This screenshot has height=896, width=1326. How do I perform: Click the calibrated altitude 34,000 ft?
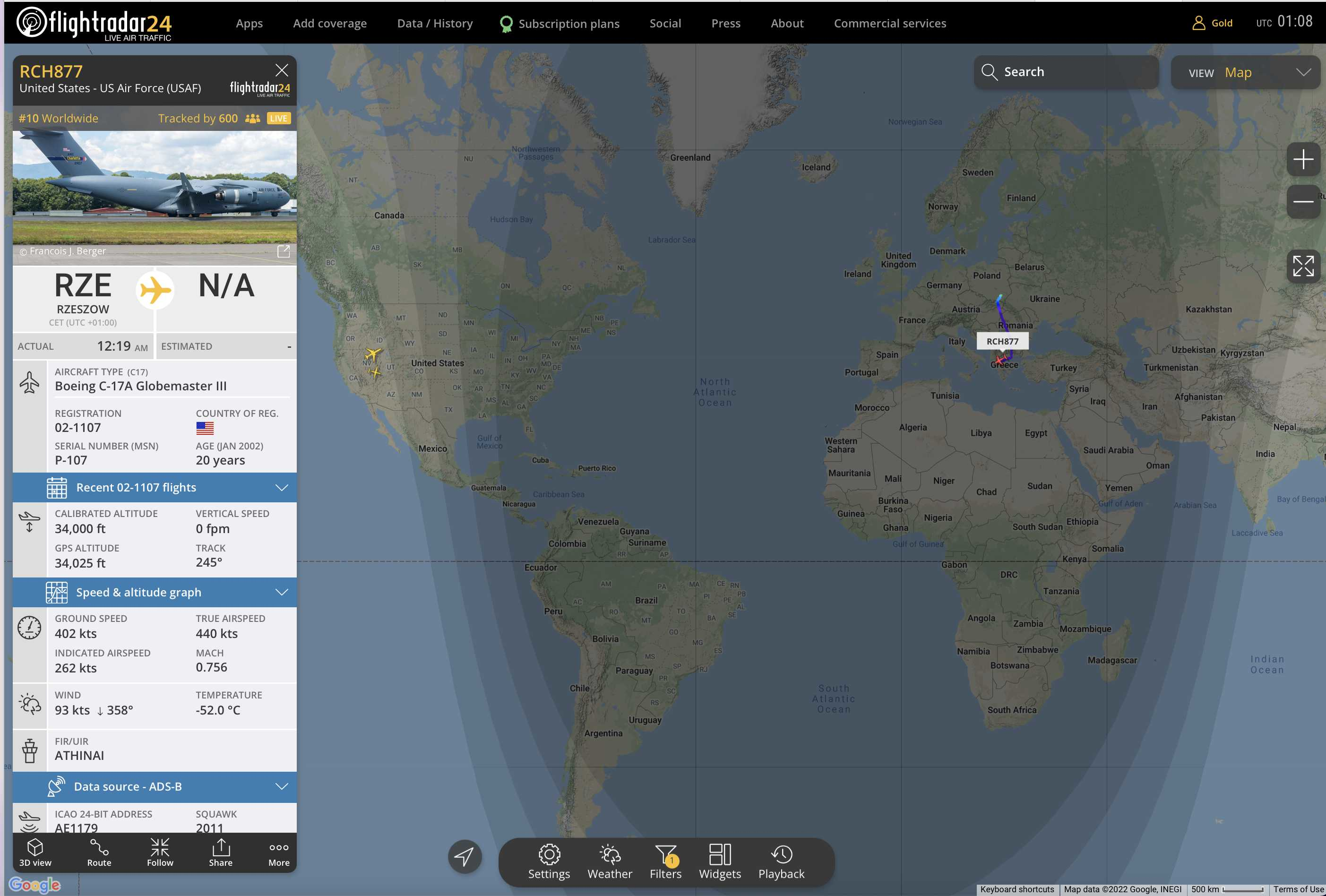tap(80, 529)
